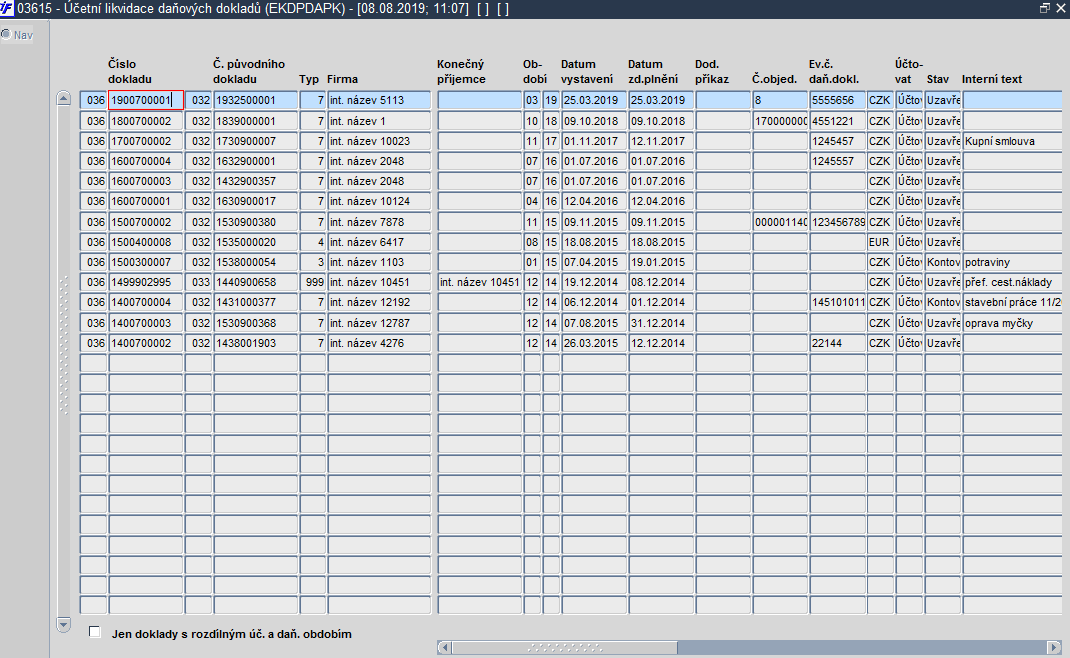Click the horizontal scrollbar thumb
This screenshot has width=1070, height=658.
(564, 647)
